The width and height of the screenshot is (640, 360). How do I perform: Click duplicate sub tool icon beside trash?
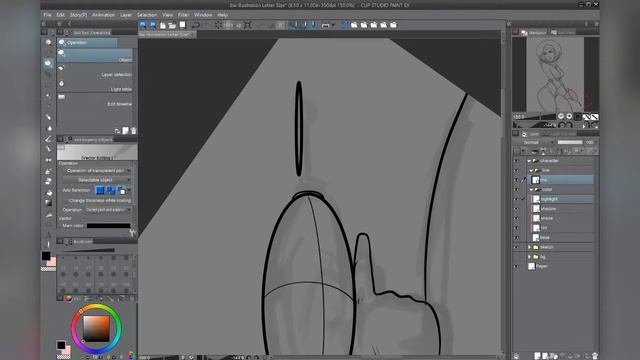point(126,131)
